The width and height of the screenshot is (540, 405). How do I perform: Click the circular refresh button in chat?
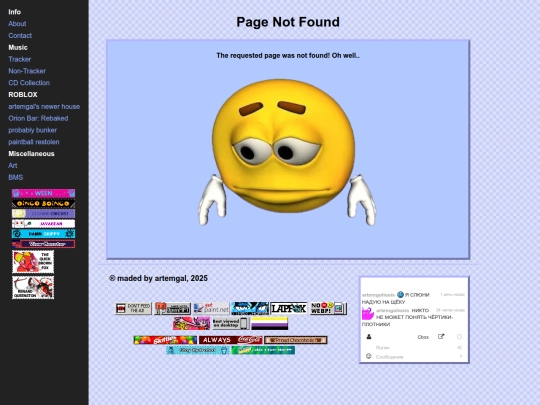459,337
